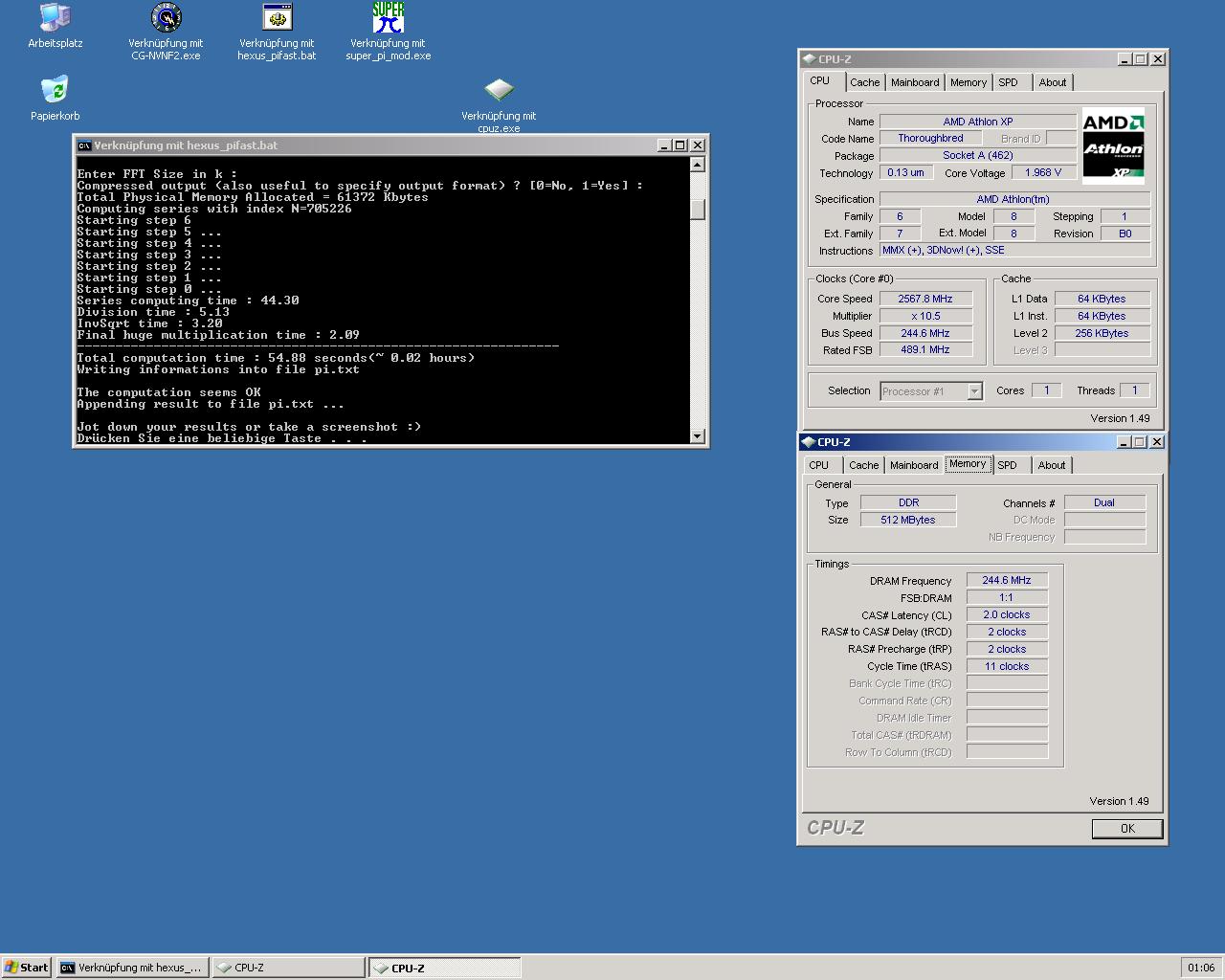Click the lower CPU-Z window title icon
Image resolution: width=1225 pixels, height=980 pixels.
[x=809, y=442]
